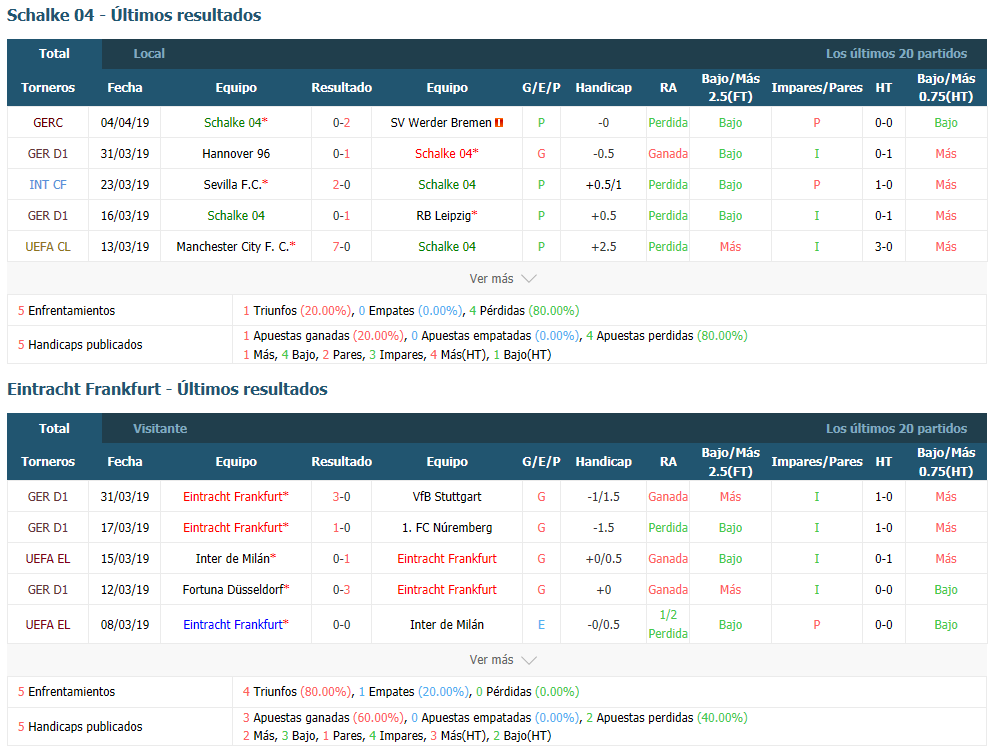
Task: Click the 3-0 halftime score in Manchester City row
Action: [883, 247]
